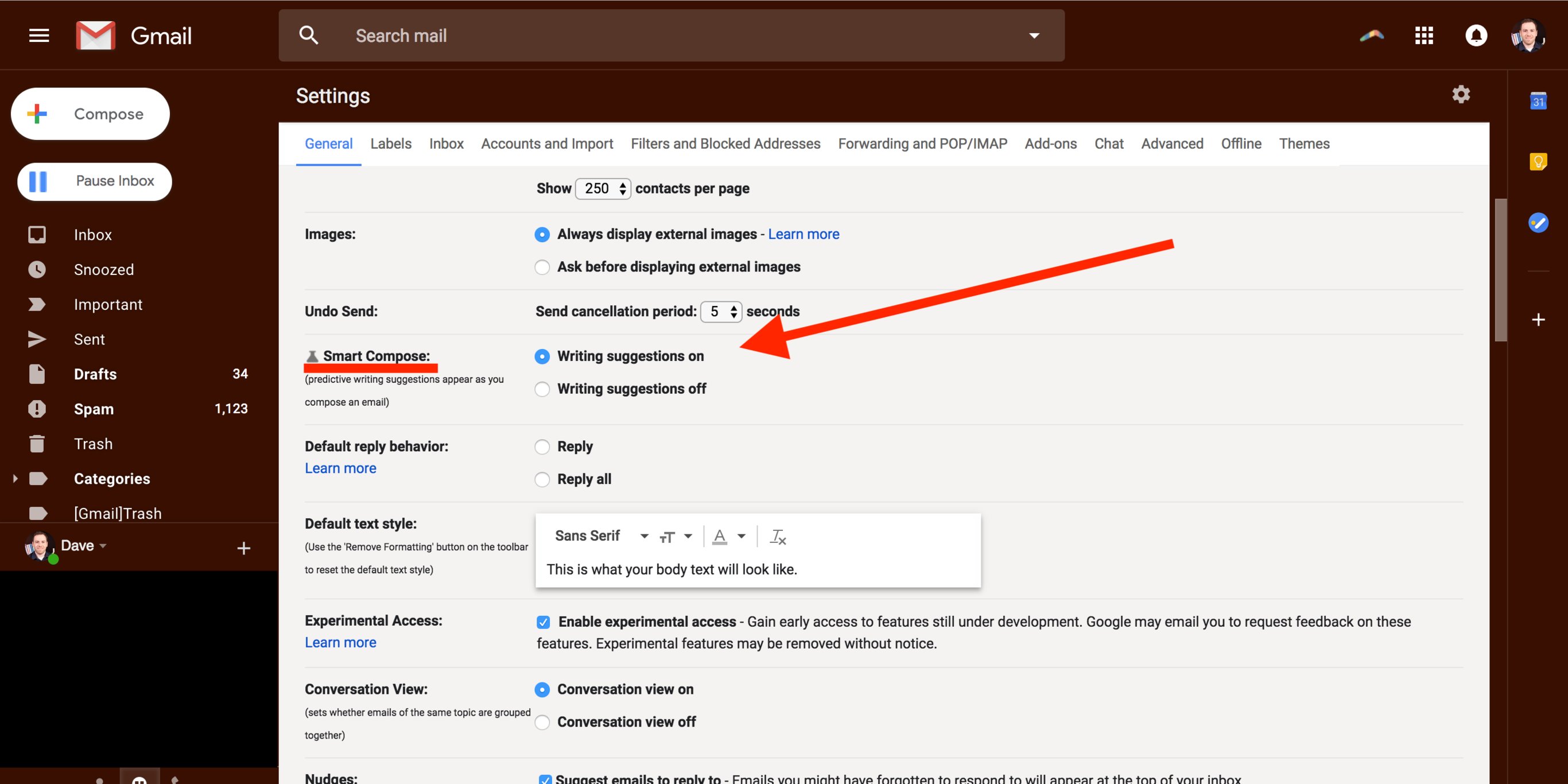Expand the Categories section in the sidebar
Image resolution: width=1568 pixels, height=784 pixels.
15,479
